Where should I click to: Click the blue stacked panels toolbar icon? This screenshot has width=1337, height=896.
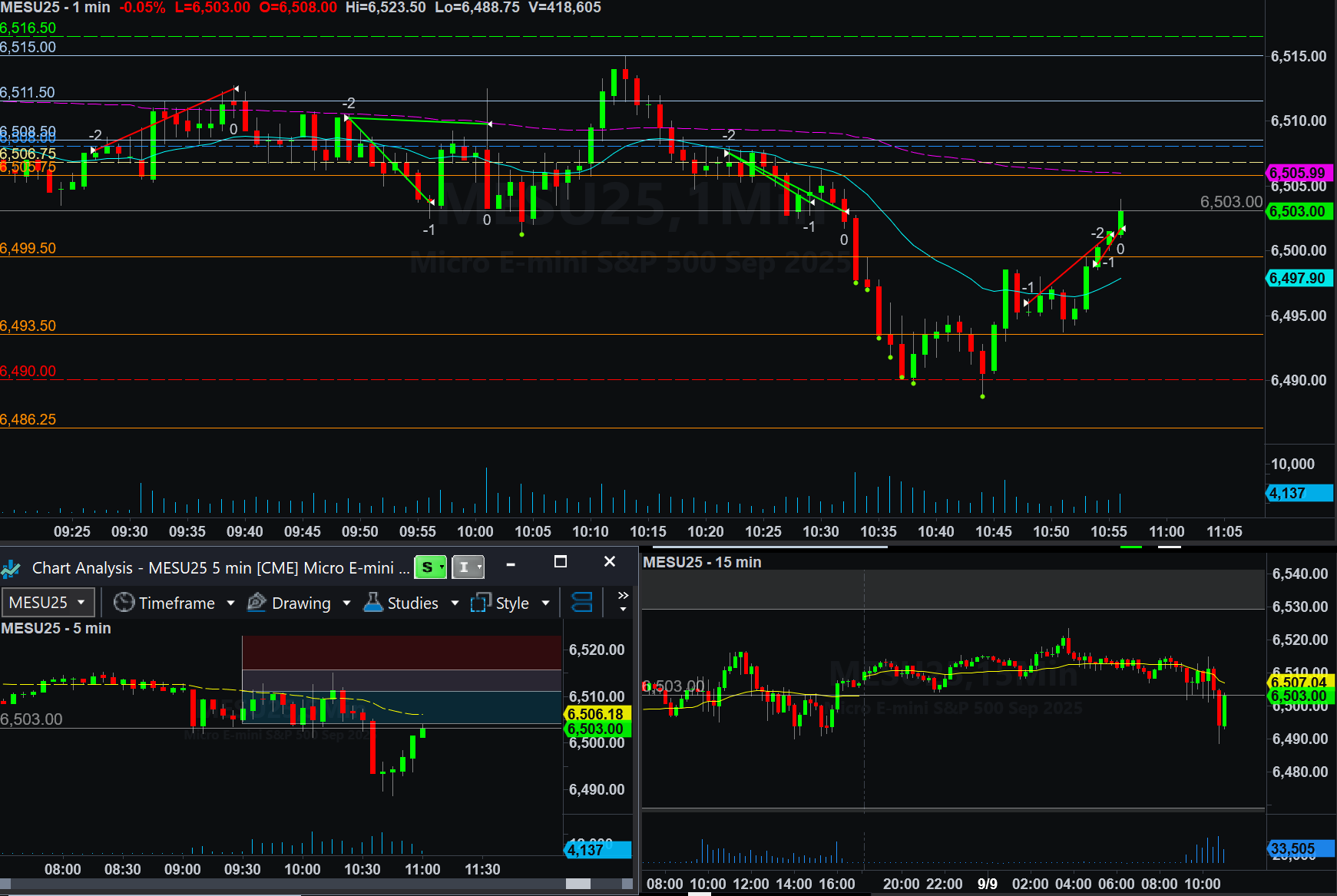582,603
